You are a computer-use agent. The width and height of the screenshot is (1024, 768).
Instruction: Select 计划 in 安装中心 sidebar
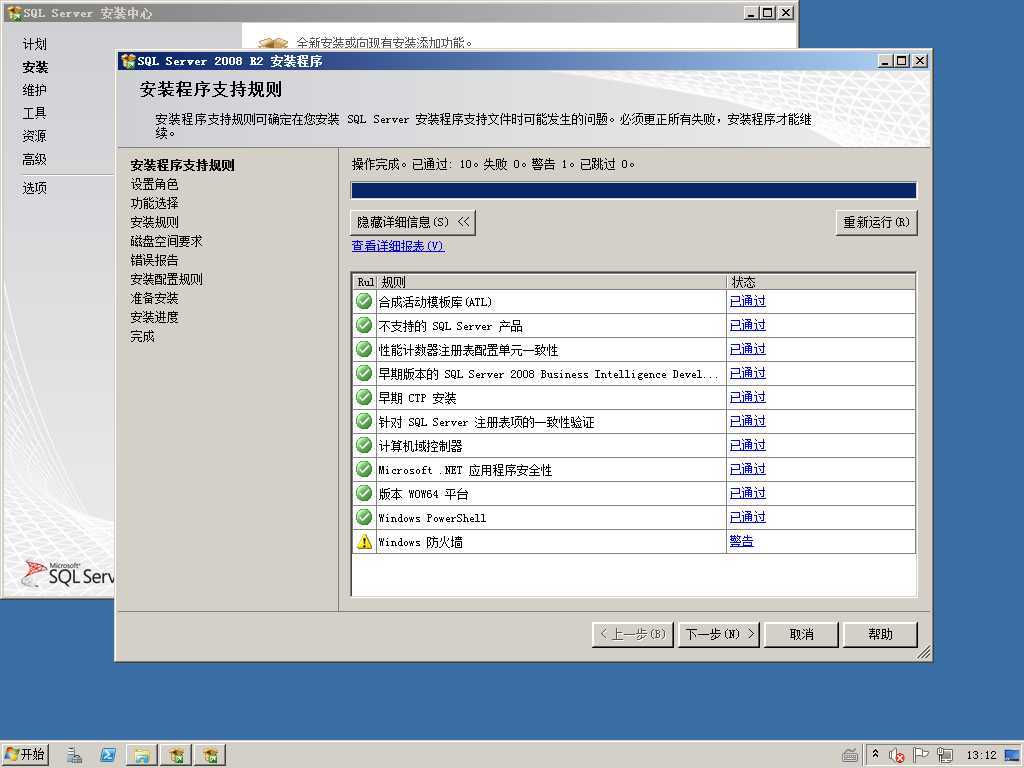point(35,44)
